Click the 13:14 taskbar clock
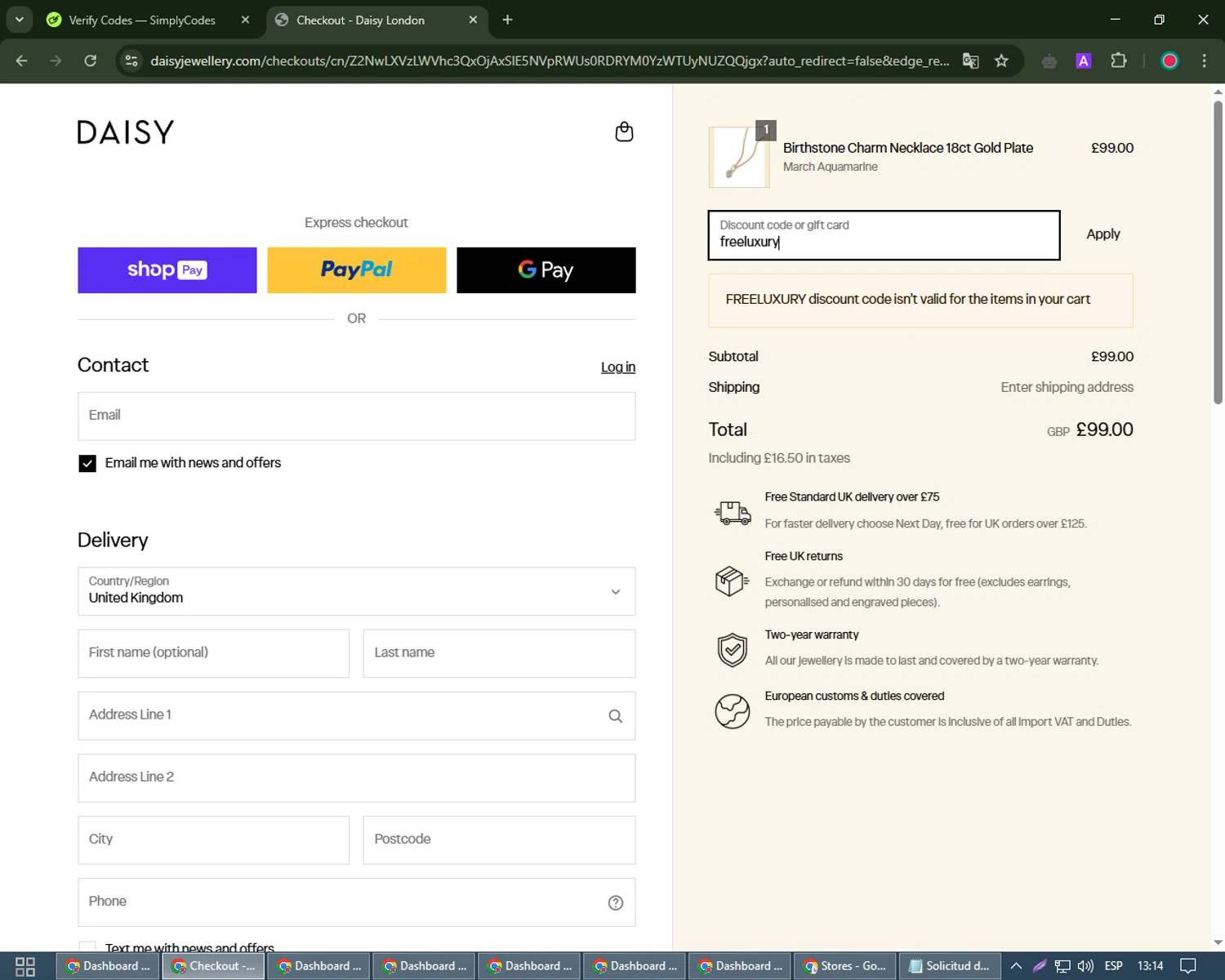The height and width of the screenshot is (980, 1225). coord(1150,966)
